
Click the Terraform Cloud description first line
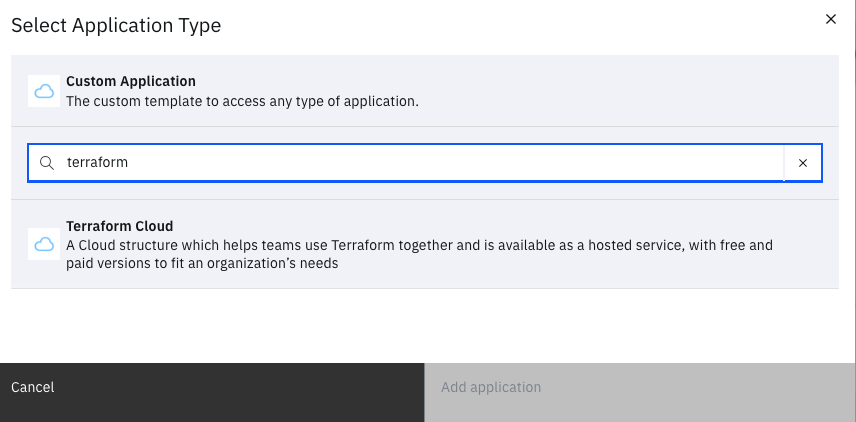coord(419,245)
